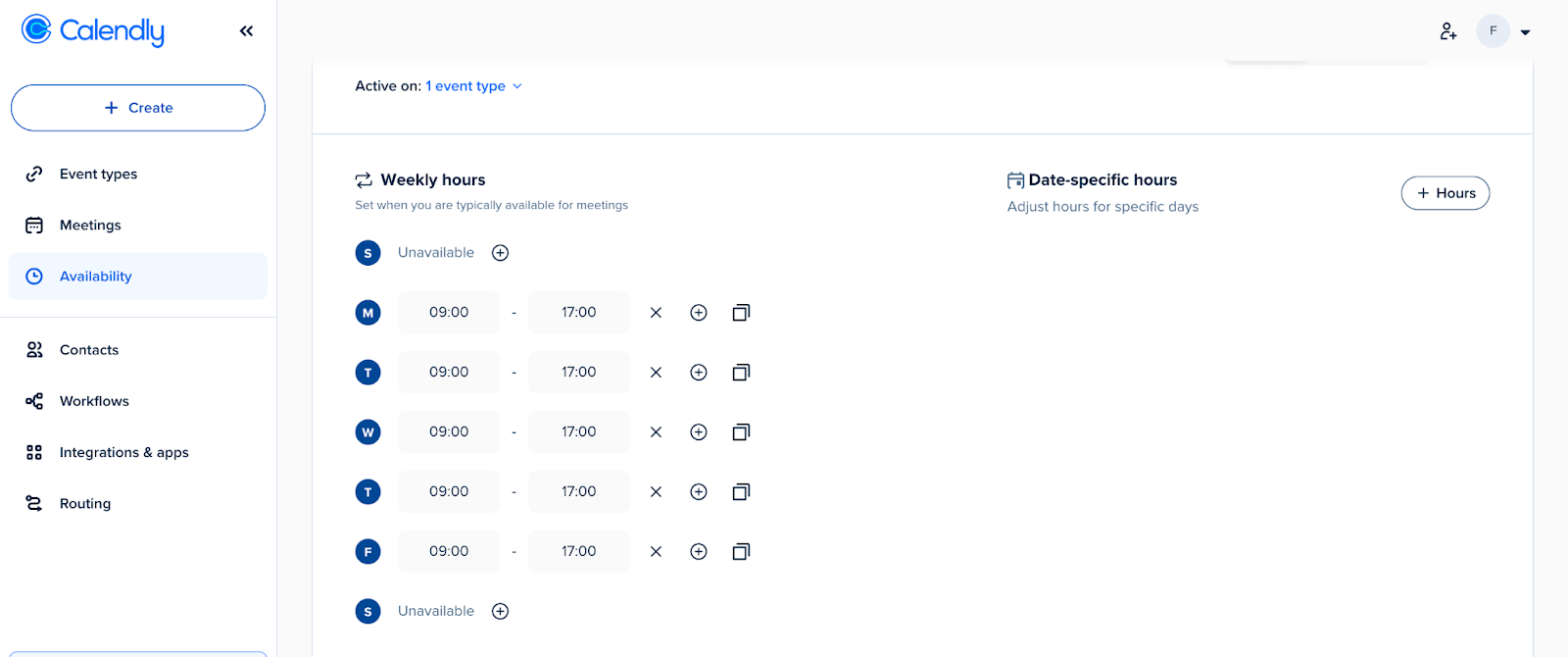The width and height of the screenshot is (1568, 657).
Task: Click the Wednesday W day badge
Action: [x=367, y=432]
